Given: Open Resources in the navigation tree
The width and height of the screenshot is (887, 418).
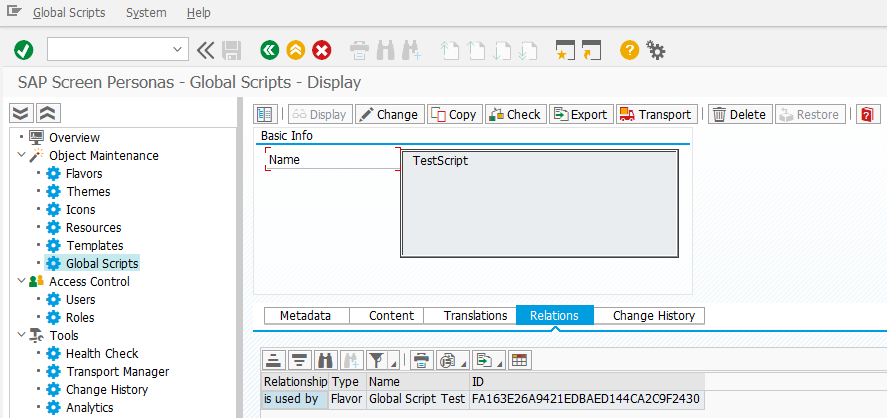Looking at the screenshot, I should pyautogui.click(x=93, y=228).
